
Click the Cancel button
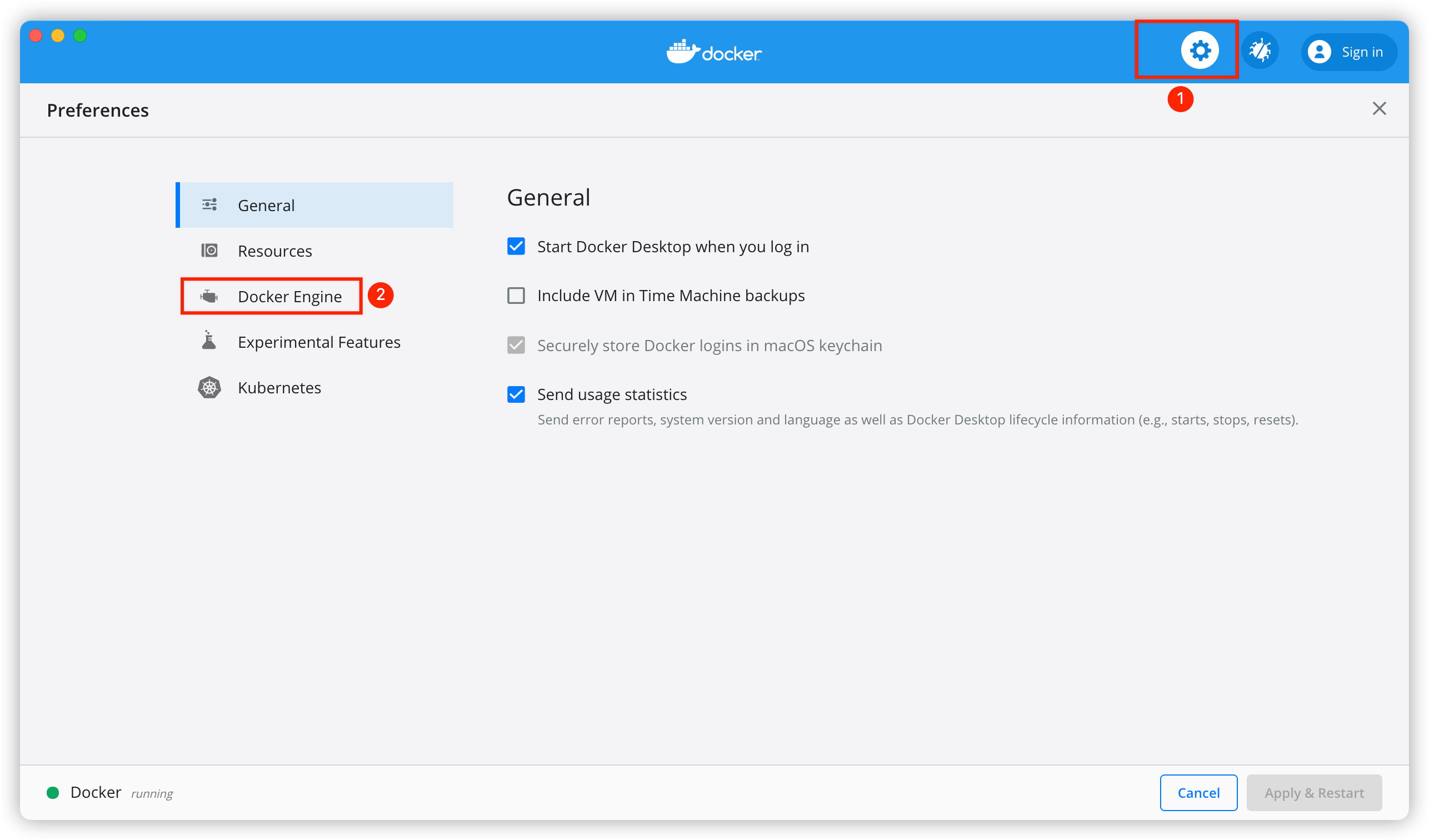pos(1198,793)
